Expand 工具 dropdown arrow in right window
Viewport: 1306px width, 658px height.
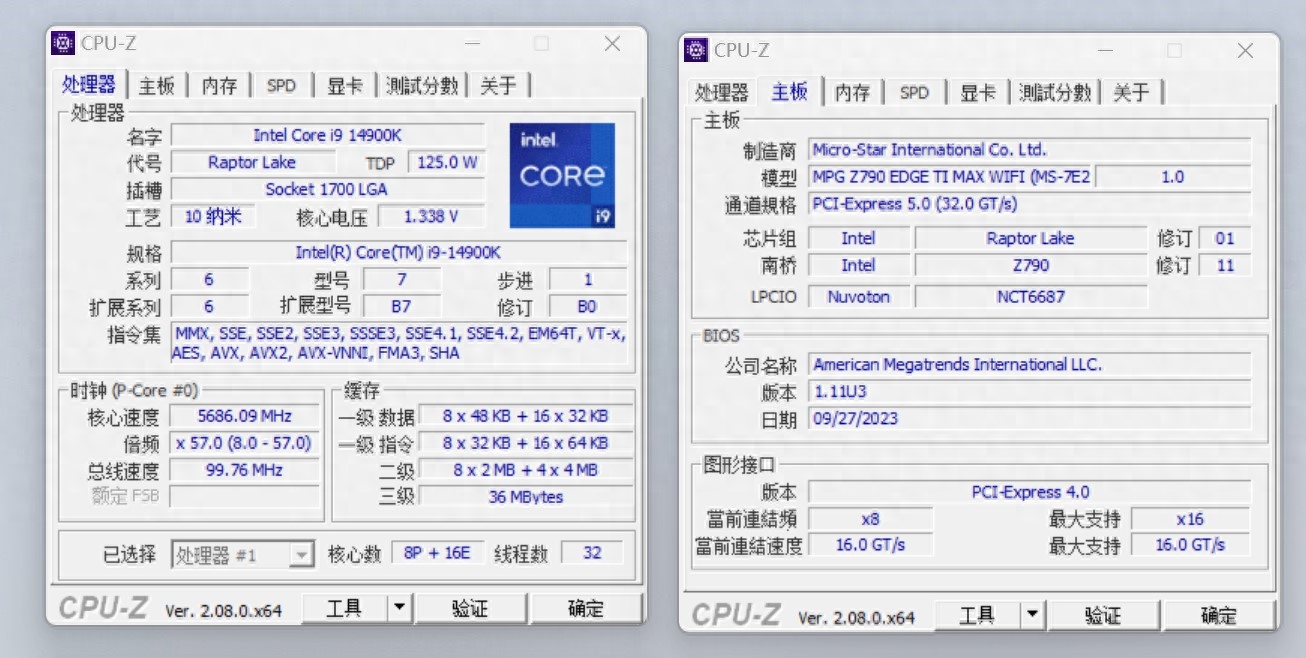[x=1032, y=615]
